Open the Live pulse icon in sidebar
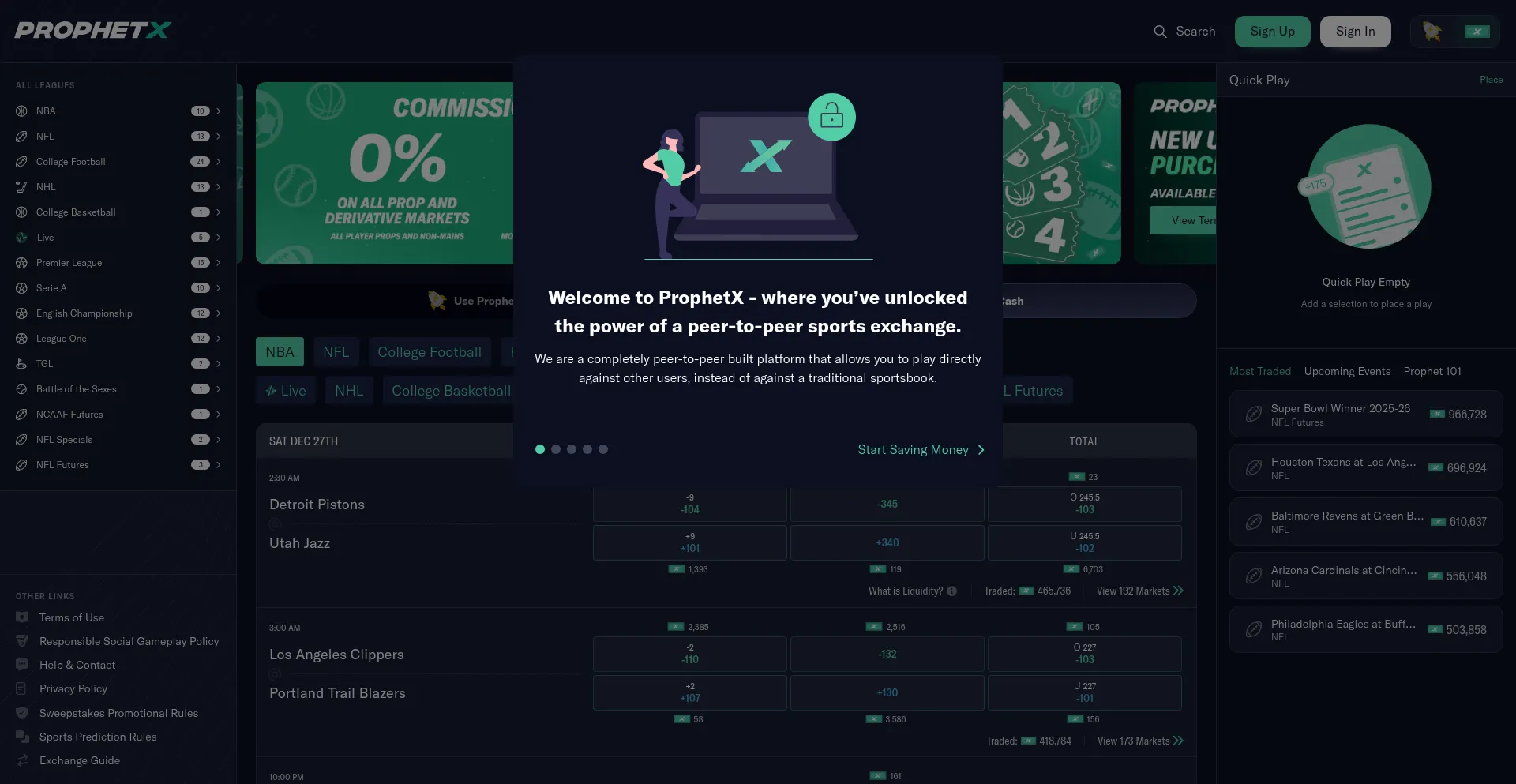 (21, 238)
